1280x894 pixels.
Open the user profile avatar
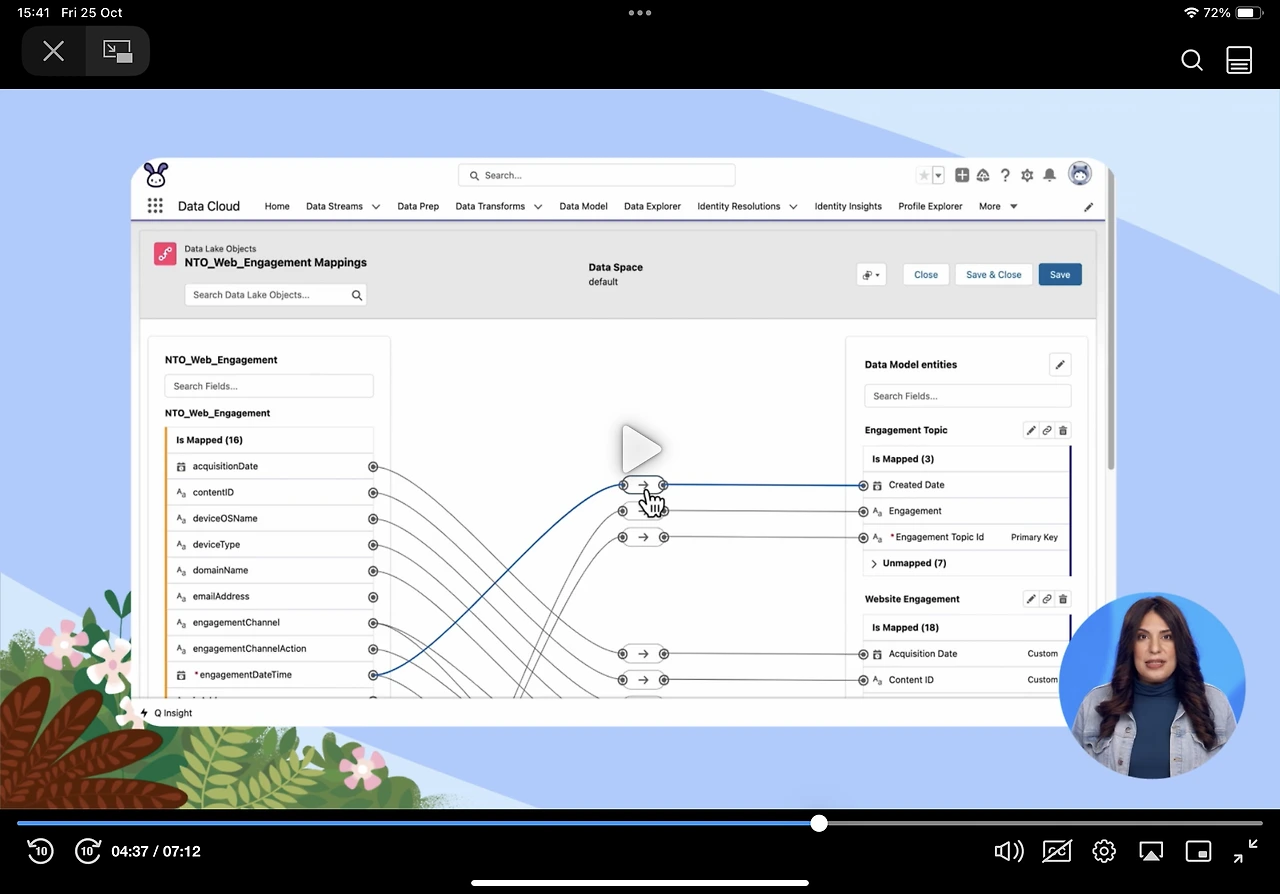point(1080,174)
